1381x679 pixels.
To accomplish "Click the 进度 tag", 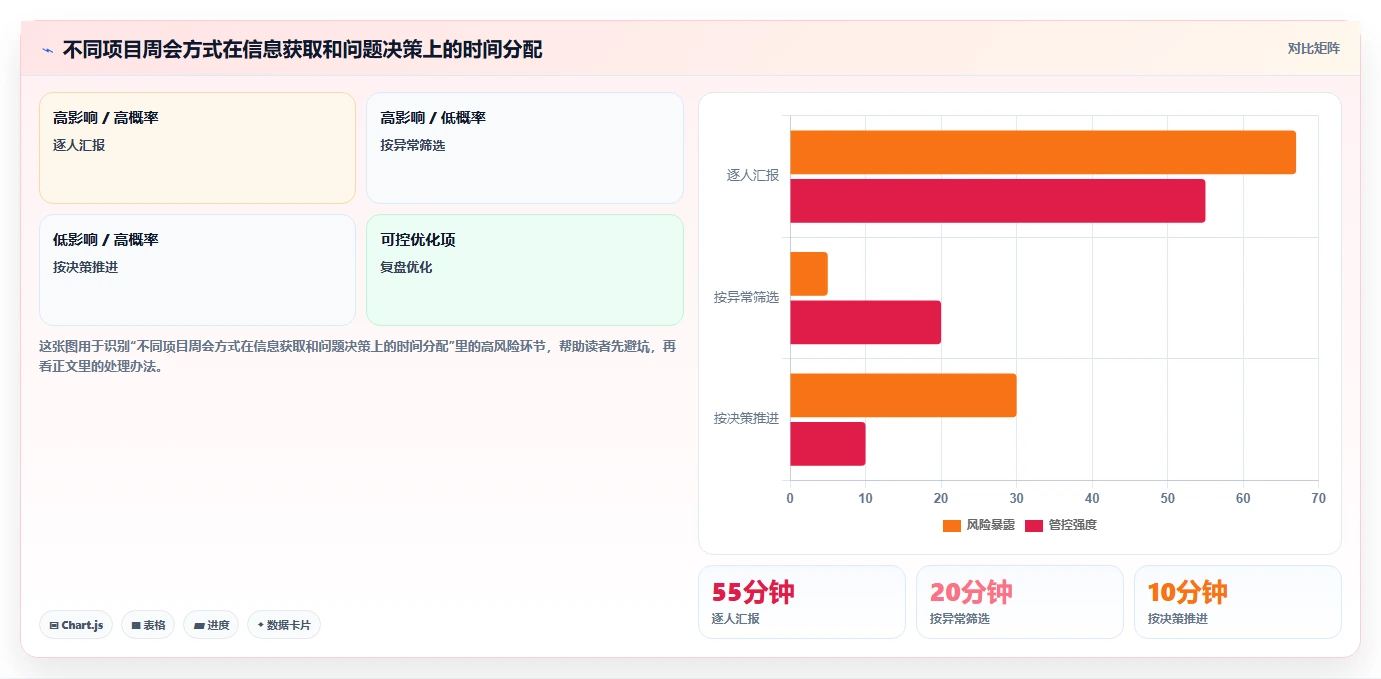I will click(211, 625).
